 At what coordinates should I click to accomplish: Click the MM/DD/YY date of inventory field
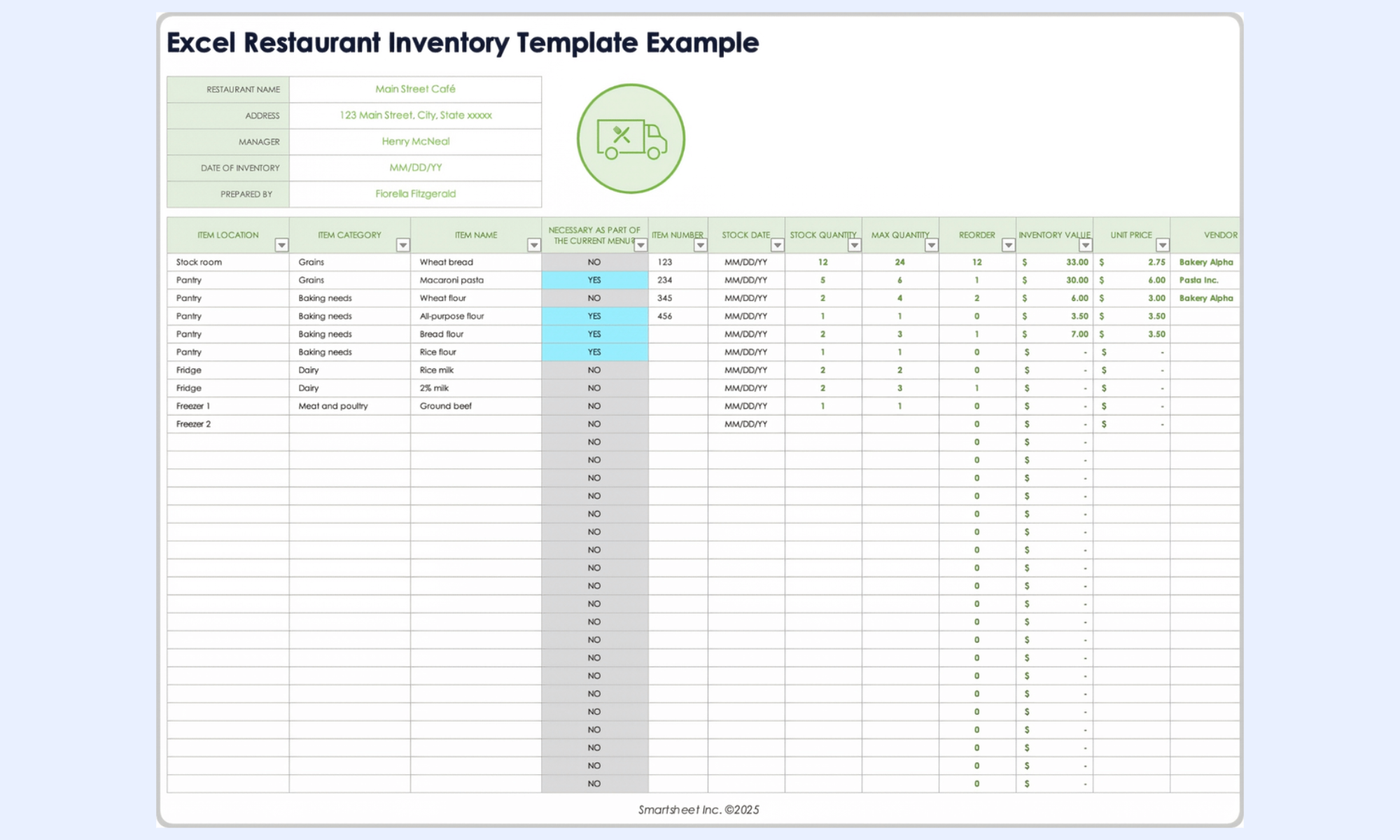[x=415, y=168]
